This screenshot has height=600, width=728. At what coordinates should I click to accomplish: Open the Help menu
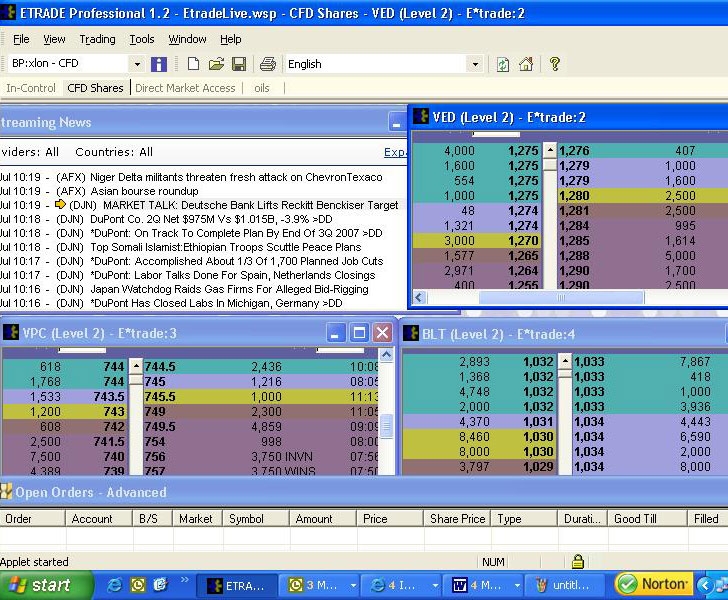(231, 39)
